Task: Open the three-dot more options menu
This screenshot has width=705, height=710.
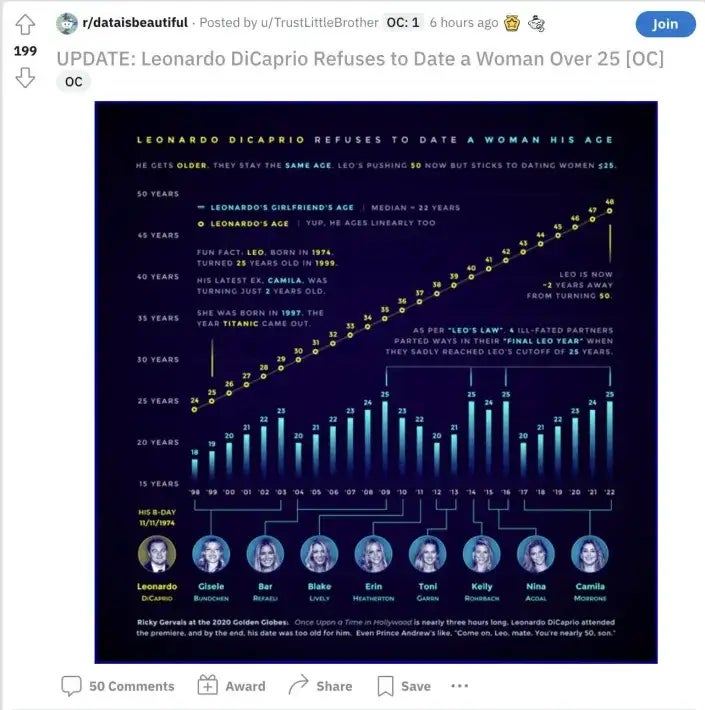Action: [459, 686]
